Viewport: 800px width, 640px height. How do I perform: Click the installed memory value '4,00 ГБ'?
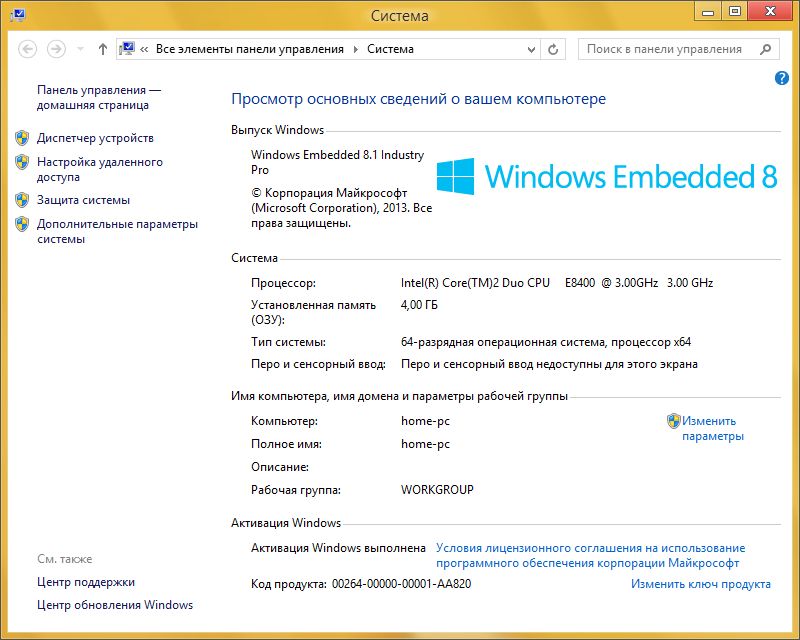pos(419,305)
